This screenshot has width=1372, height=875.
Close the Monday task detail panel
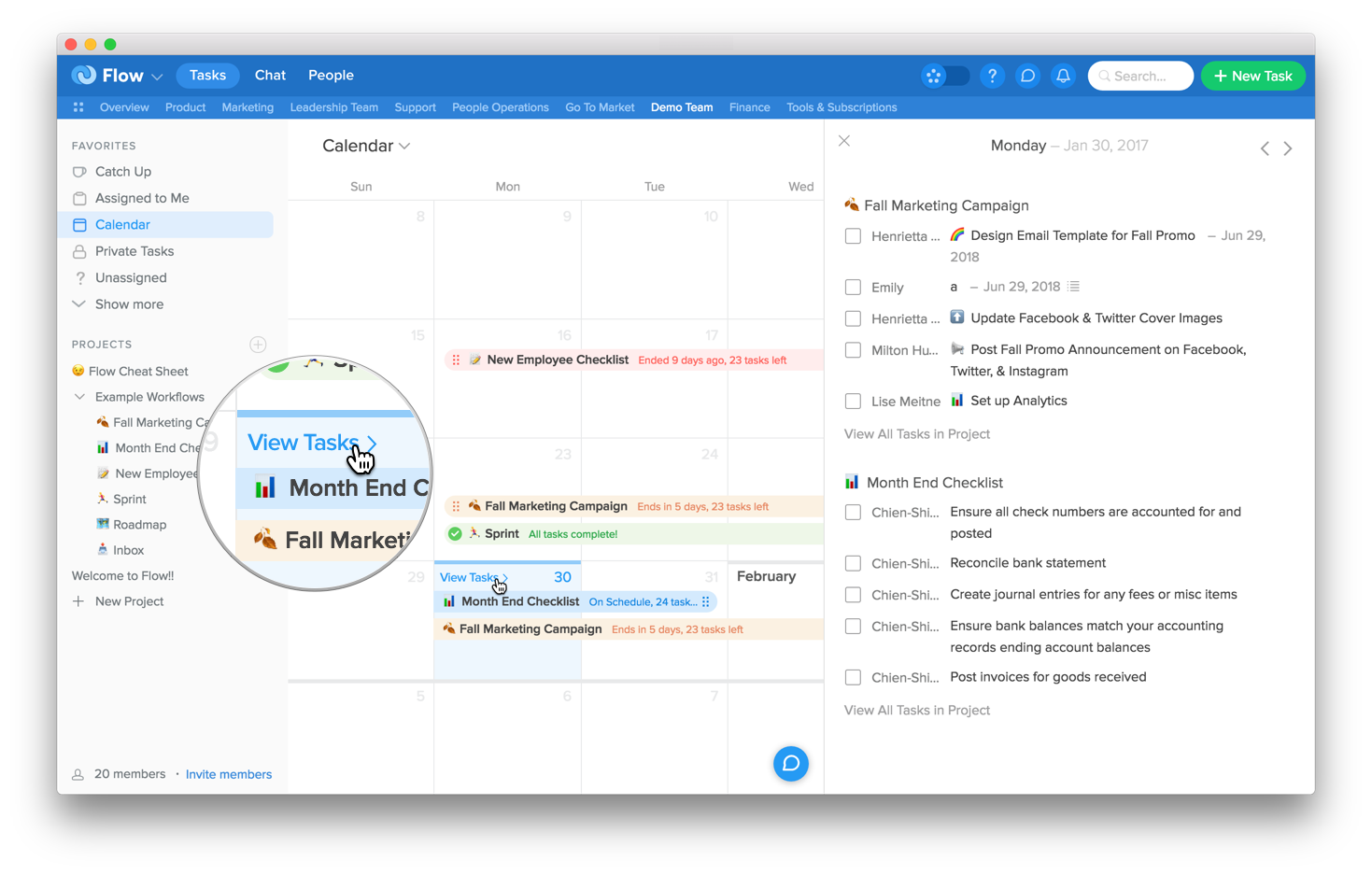pyautogui.click(x=844, y=141)
